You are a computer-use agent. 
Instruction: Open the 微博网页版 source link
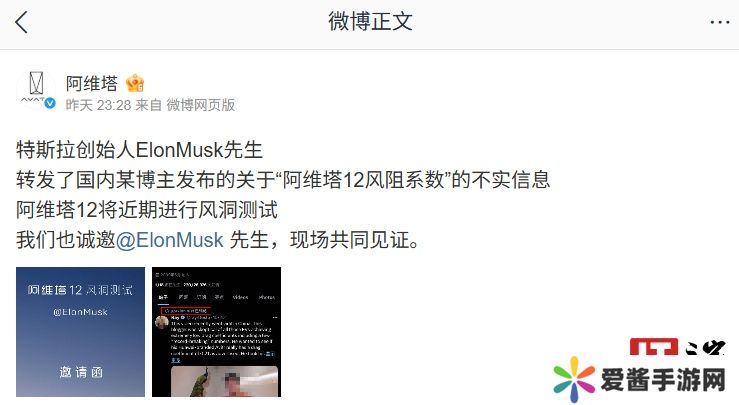point(201,105)
